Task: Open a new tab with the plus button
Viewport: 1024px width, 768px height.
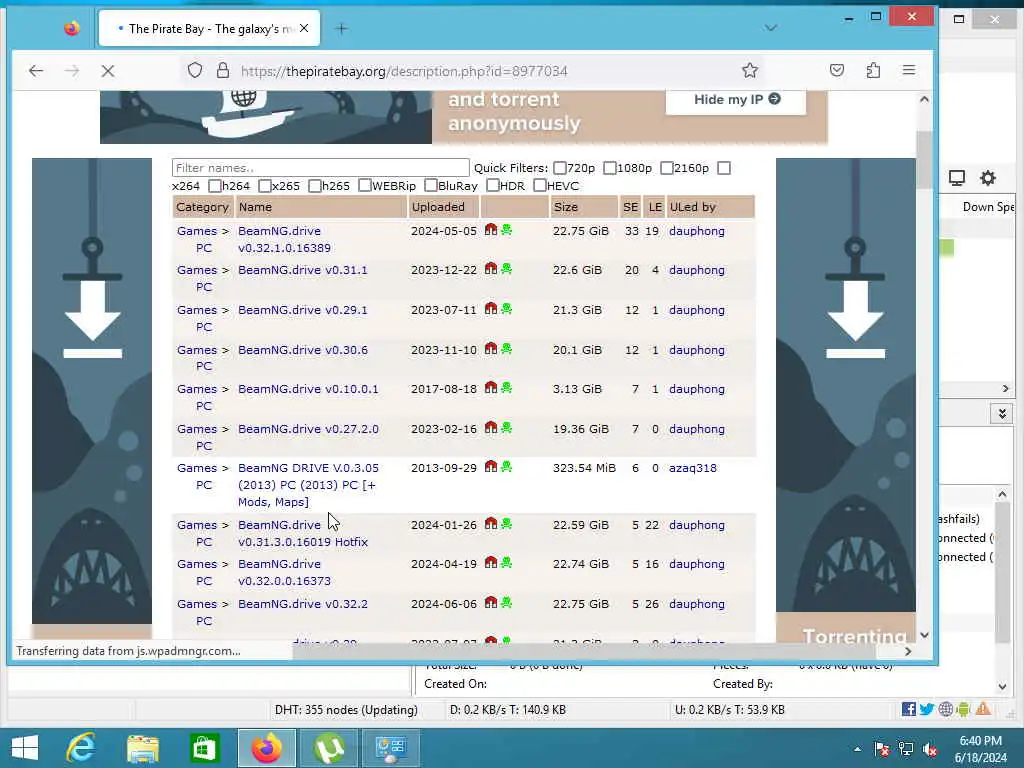Action: 341,29
